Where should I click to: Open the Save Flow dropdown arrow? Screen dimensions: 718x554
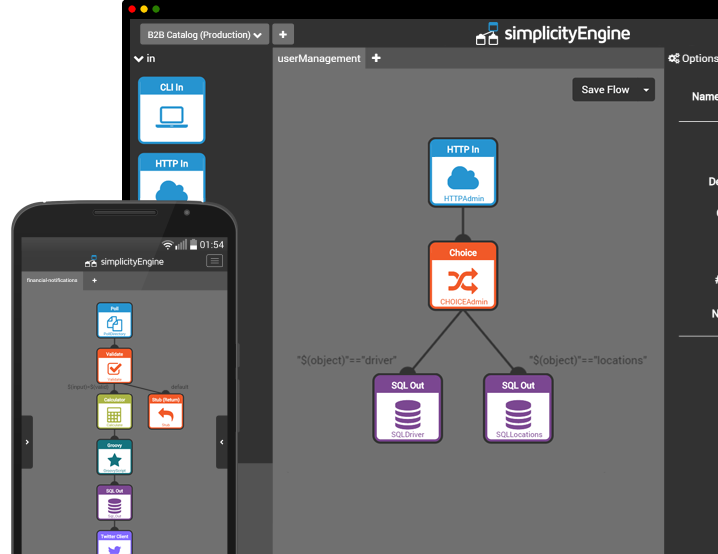[647, 90]
